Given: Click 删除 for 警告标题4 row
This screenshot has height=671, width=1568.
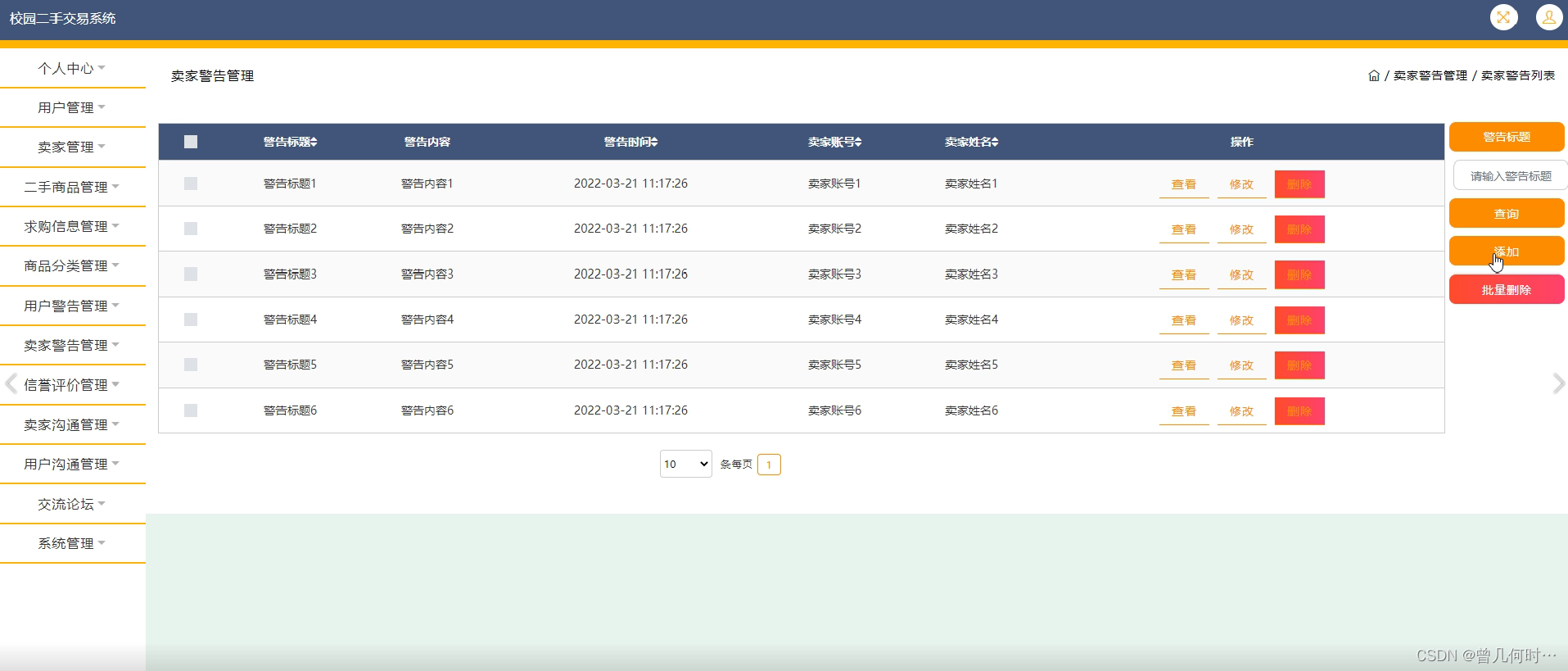Looking at the screenshot, I should pos(1299,320).
